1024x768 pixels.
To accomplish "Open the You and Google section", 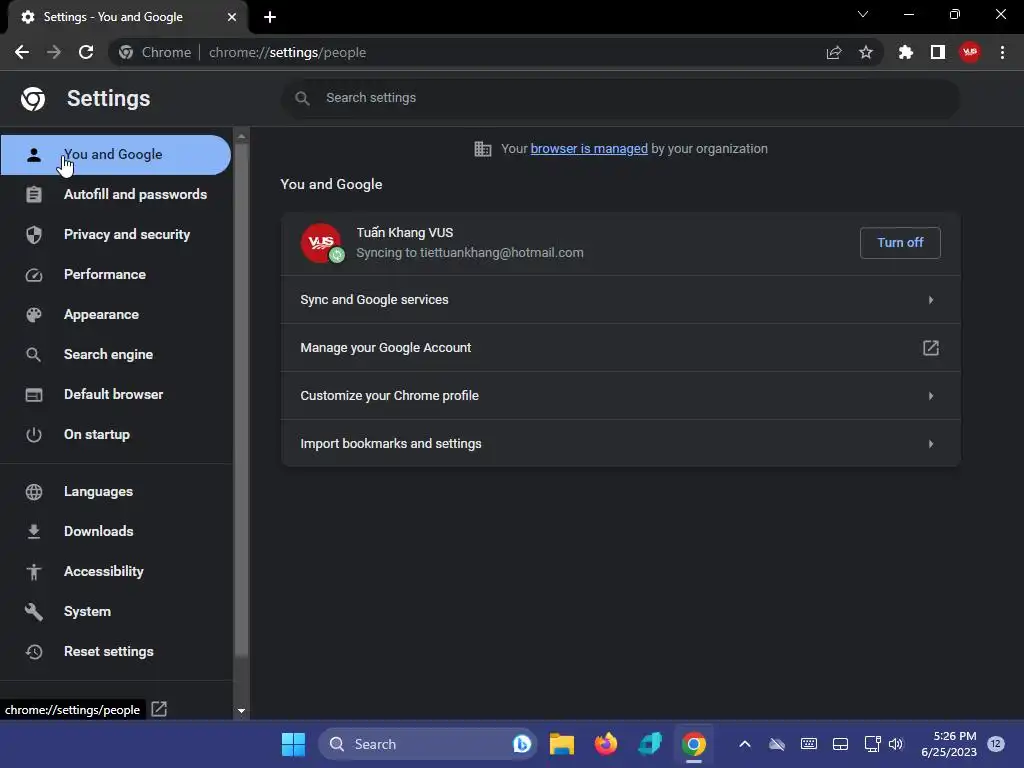I will point(116,155).
